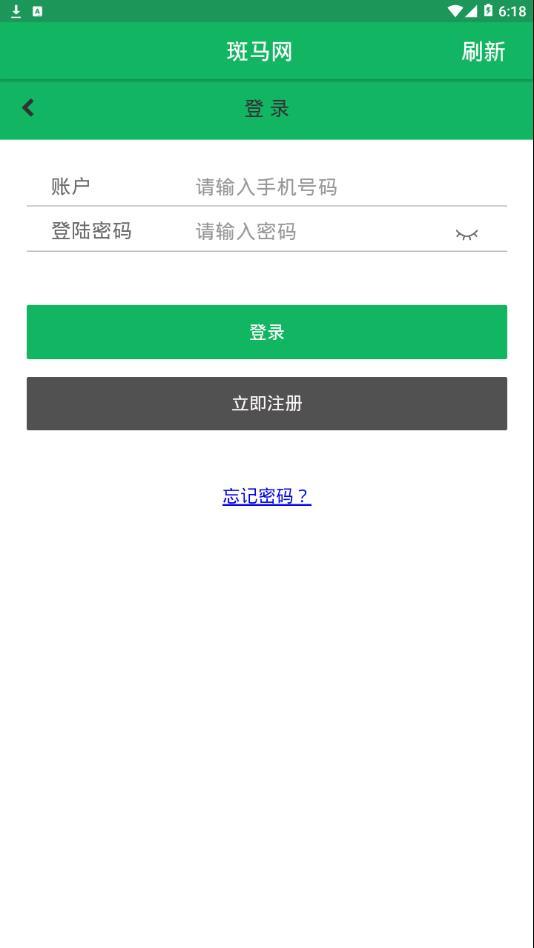
Task: Click the 登陆密码 label
Action: [91, 231]
